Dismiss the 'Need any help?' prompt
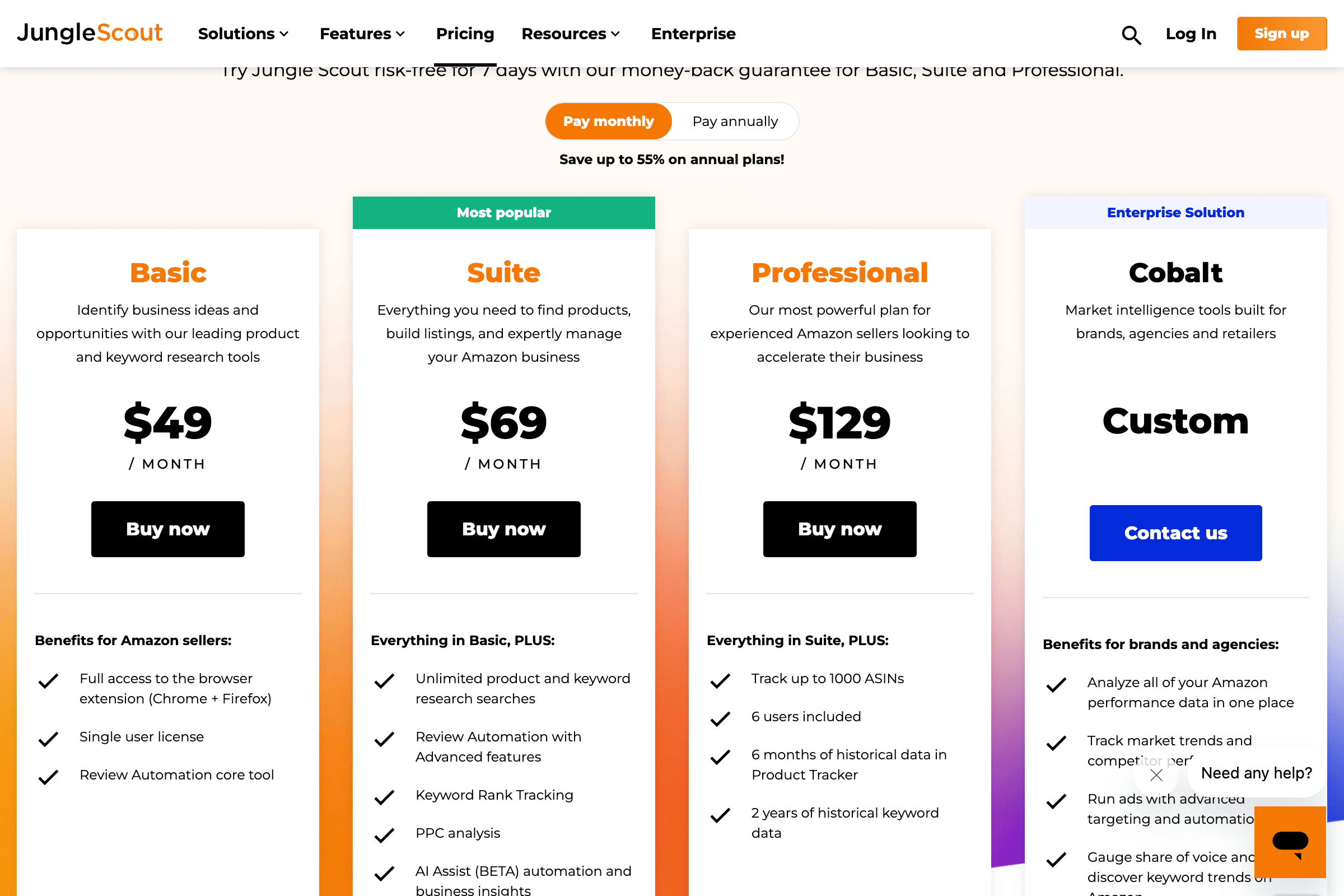This screenshot has height=896, width=1344. [x=1156, y=774]
